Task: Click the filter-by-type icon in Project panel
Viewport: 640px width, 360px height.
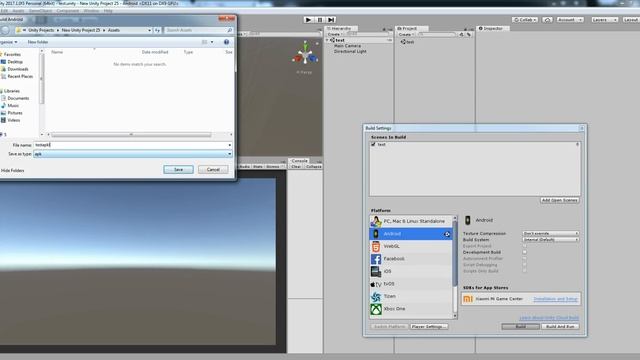Action: [x=462, y=35]
